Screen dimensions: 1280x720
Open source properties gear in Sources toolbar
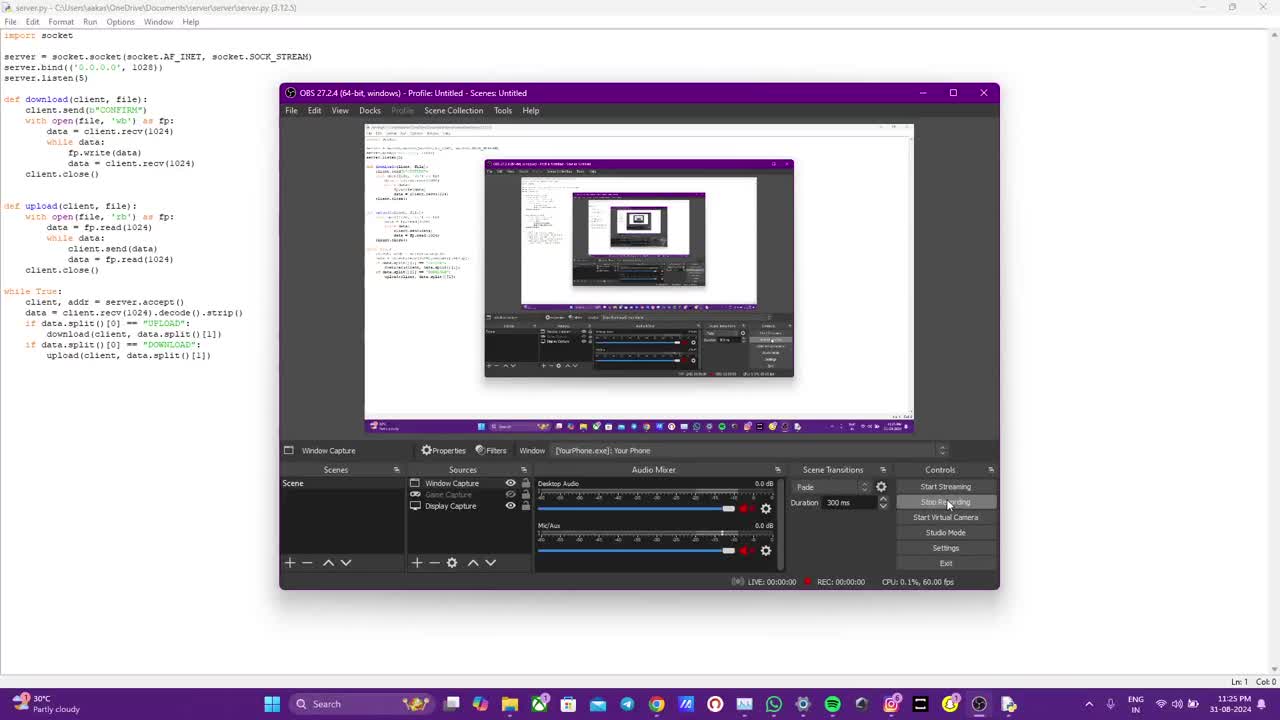click(x=452, y=563)
